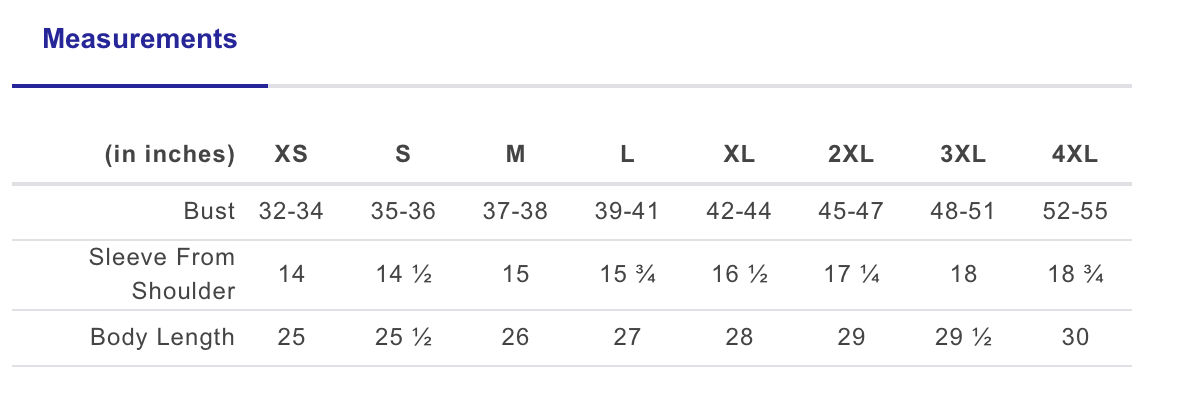
Task: Click the (in inches) header label
Action: (x=170, y=155)
